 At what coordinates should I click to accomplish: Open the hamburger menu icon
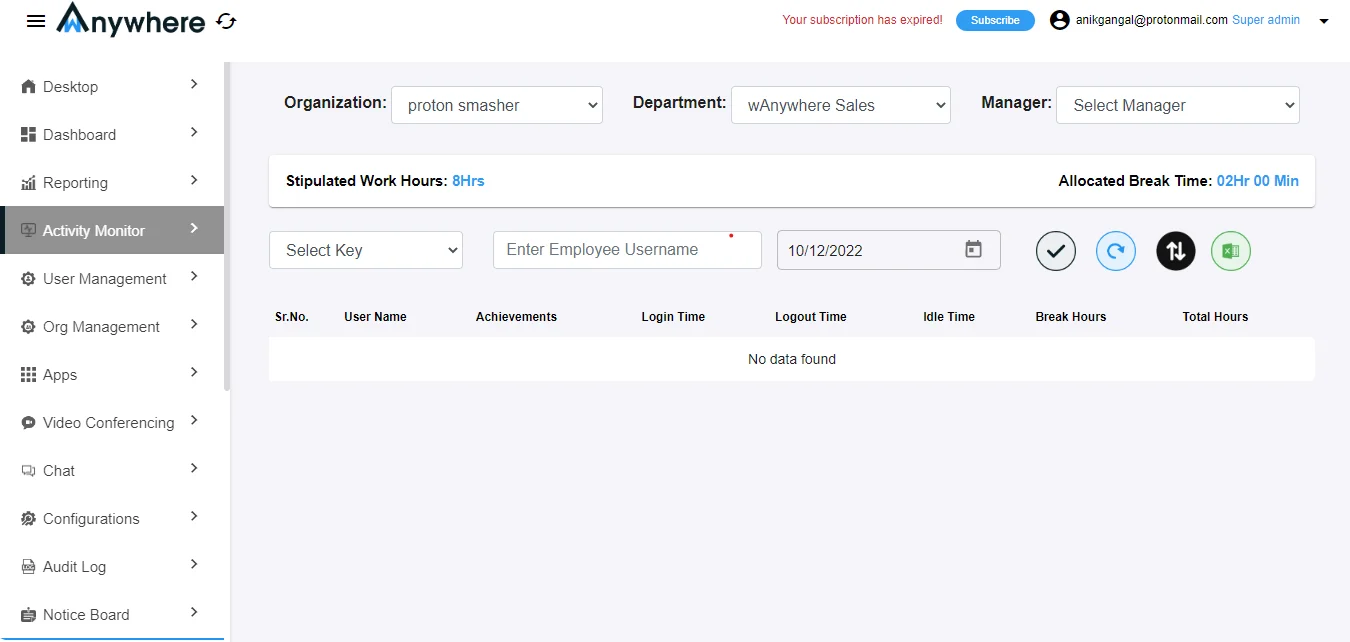[x=36, y=21]
